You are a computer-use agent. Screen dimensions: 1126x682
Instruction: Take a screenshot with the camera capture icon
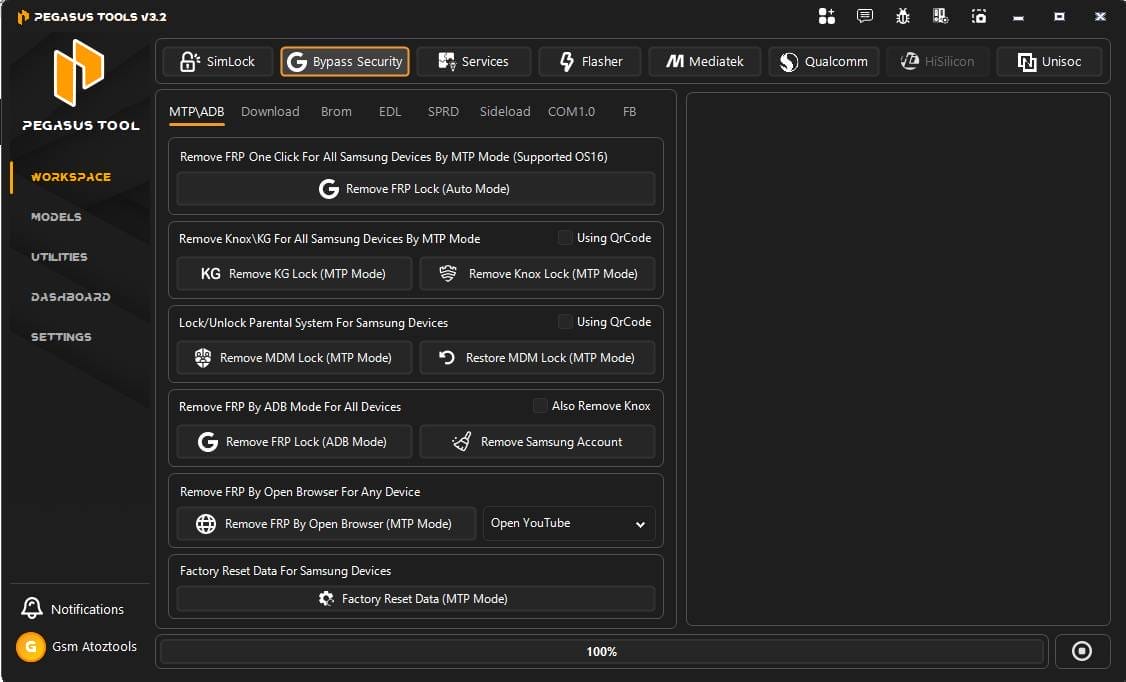pyautogui.click(x=978, y=16)
